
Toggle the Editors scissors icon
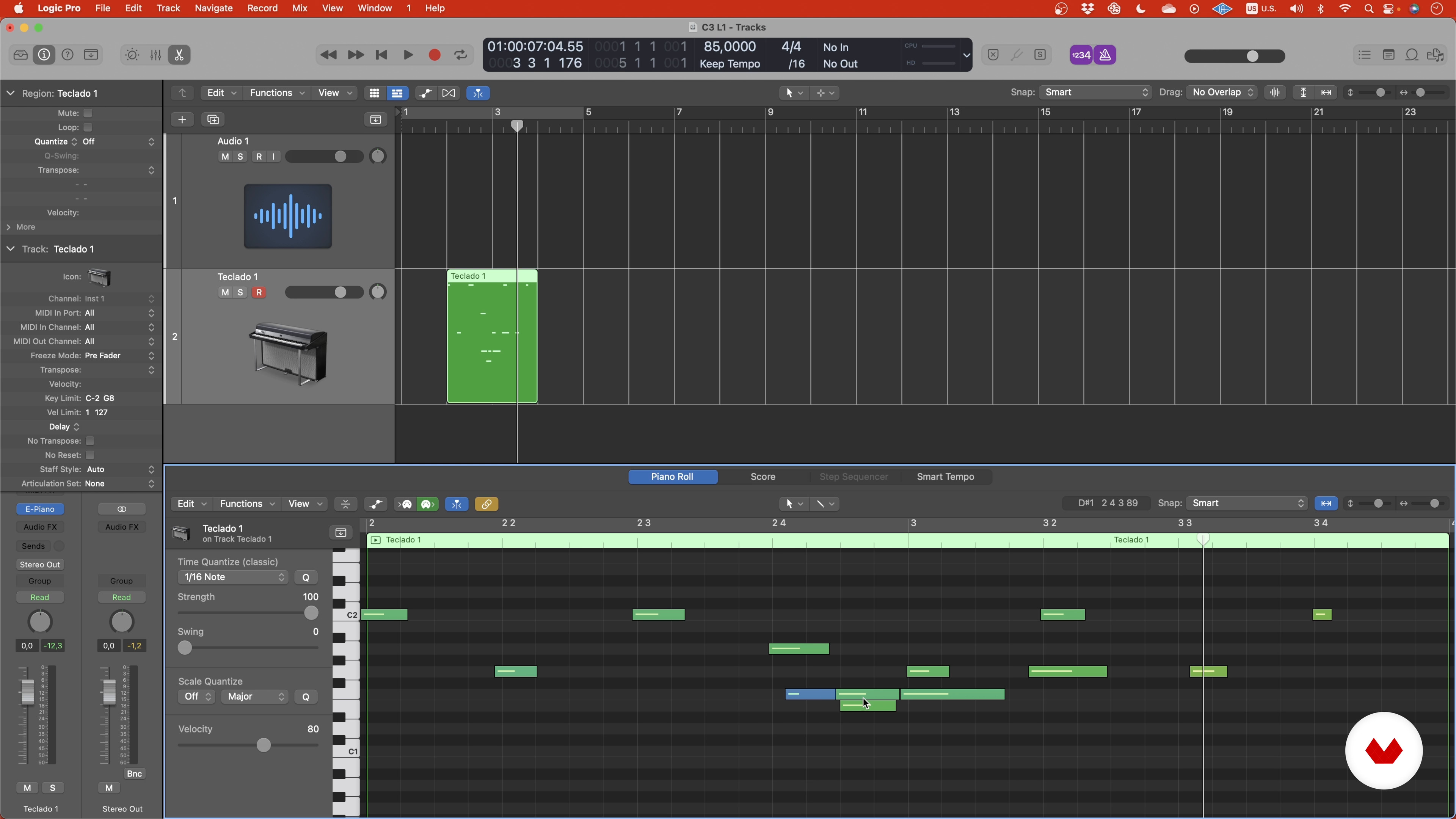coord(179,55)
